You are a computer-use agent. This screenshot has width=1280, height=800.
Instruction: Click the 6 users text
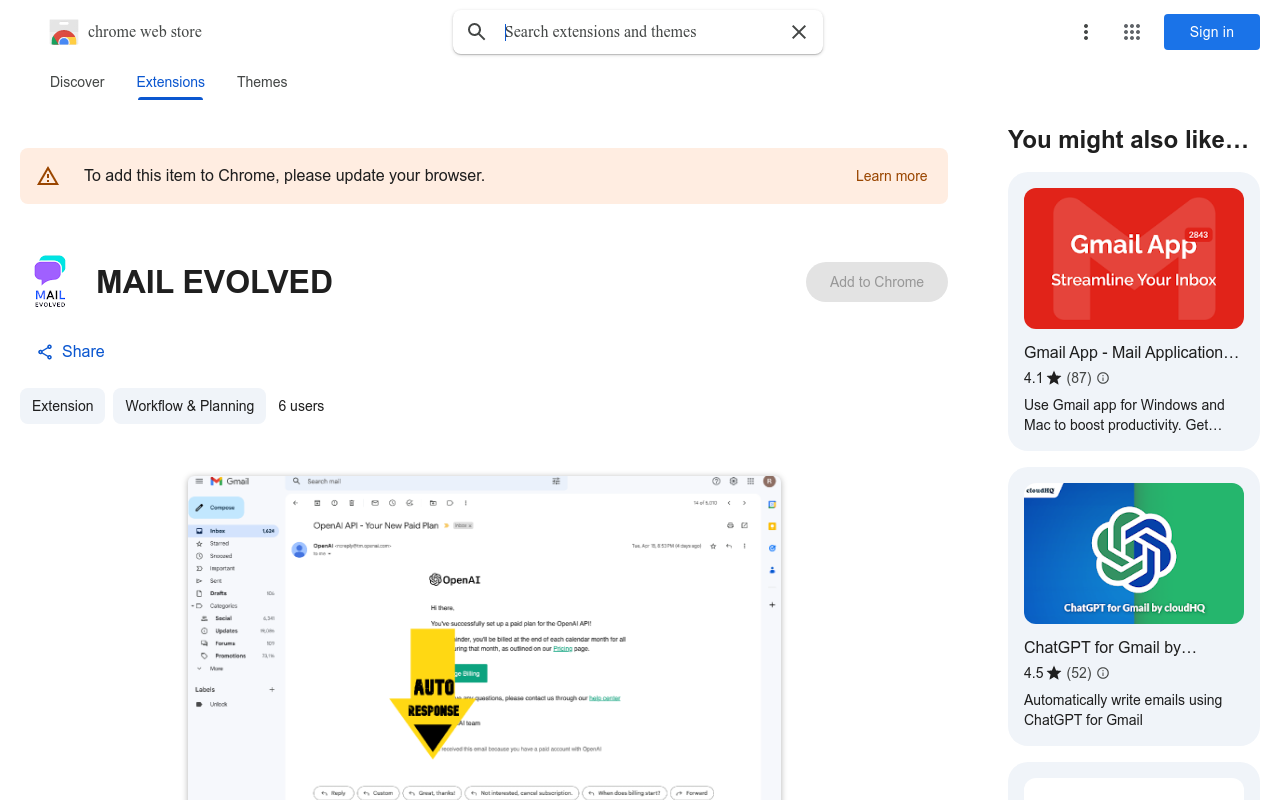[x=301, y=406]
